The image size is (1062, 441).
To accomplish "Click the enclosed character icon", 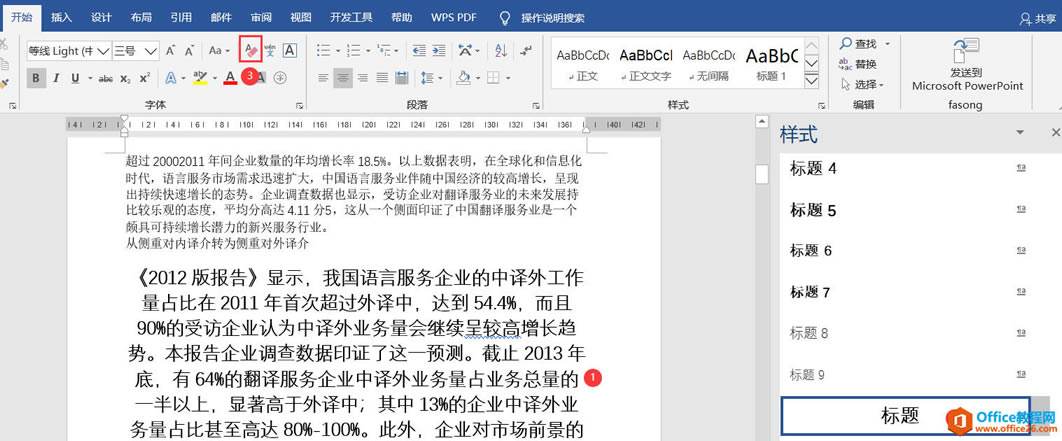I will (280, 79).
